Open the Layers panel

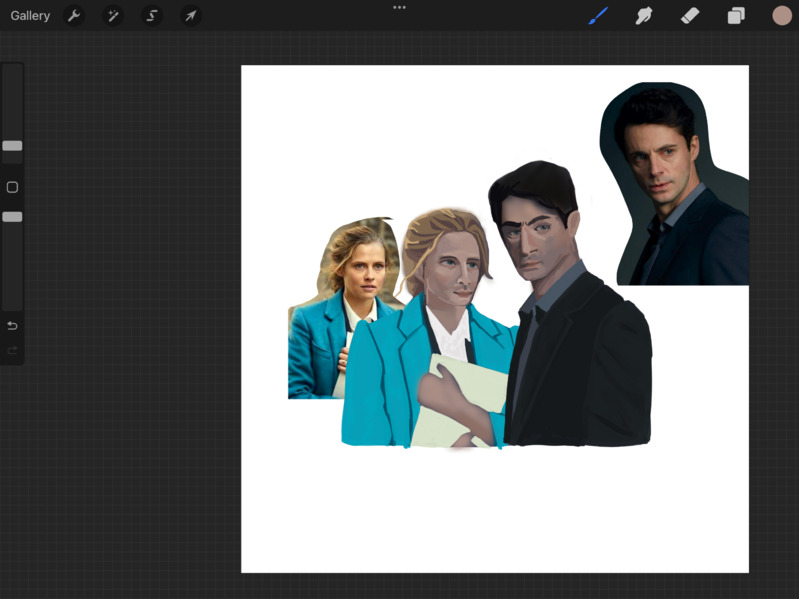point(736,16)
